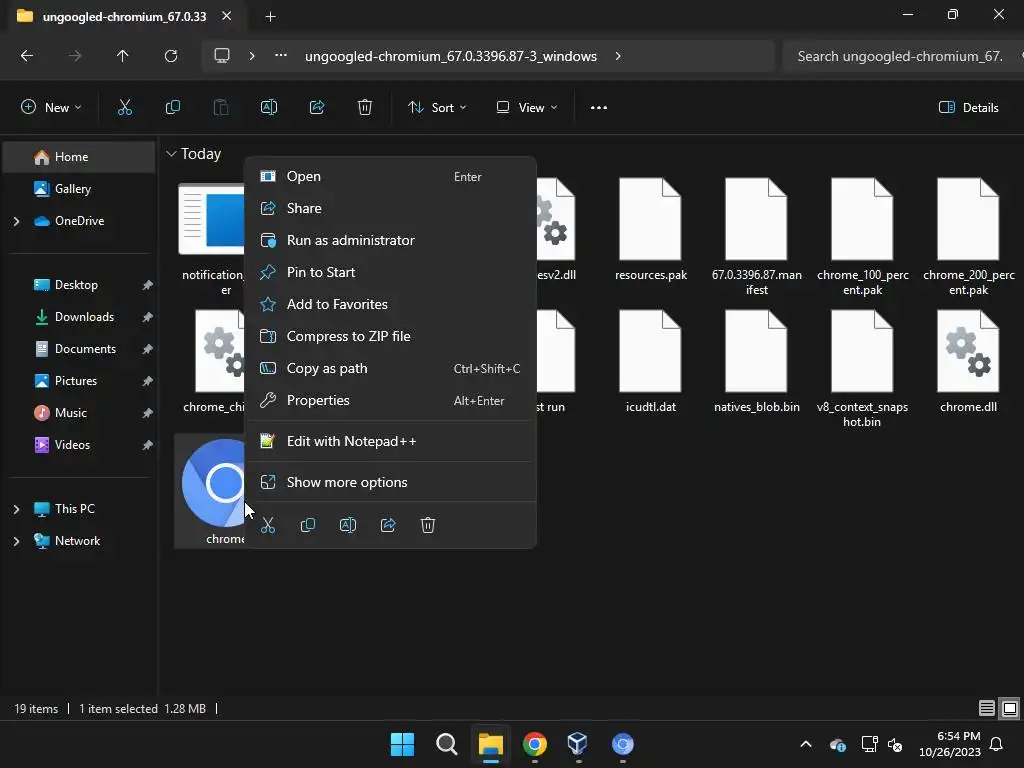
Task: Open Desktop in quick access
Action: [x=79, y=285]
